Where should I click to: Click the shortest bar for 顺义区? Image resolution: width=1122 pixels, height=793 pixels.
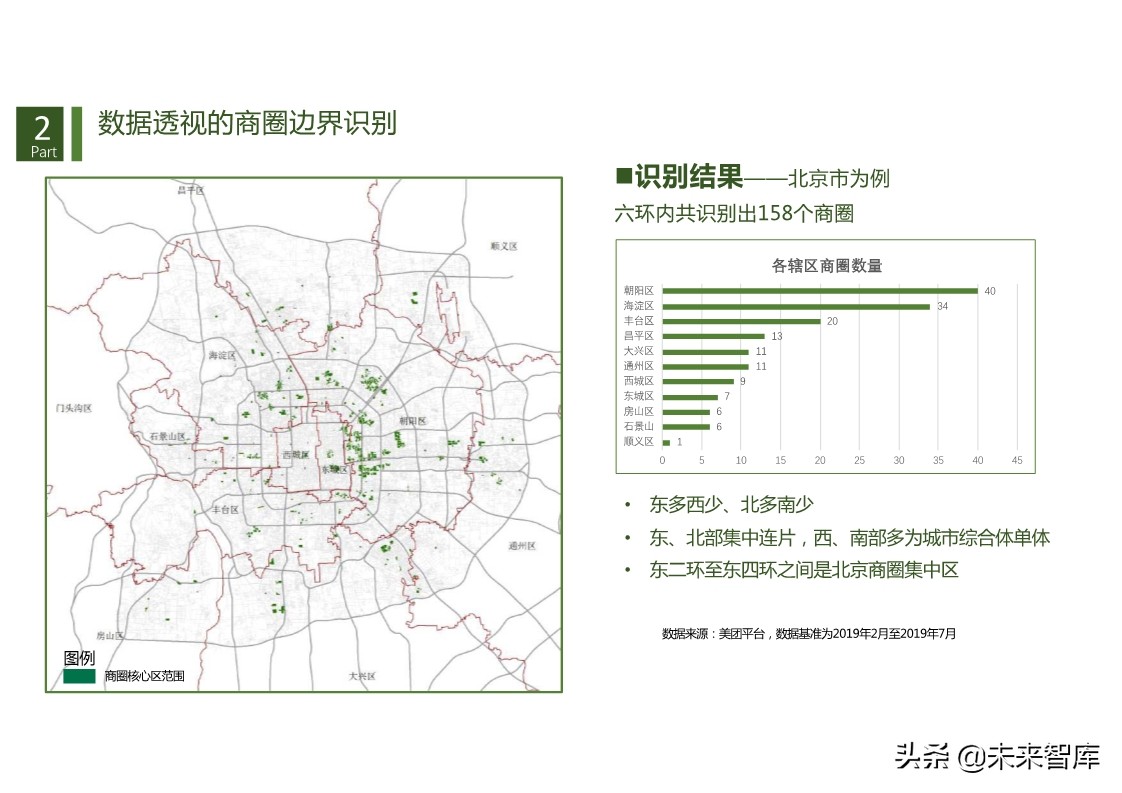[x=666, y=441]
